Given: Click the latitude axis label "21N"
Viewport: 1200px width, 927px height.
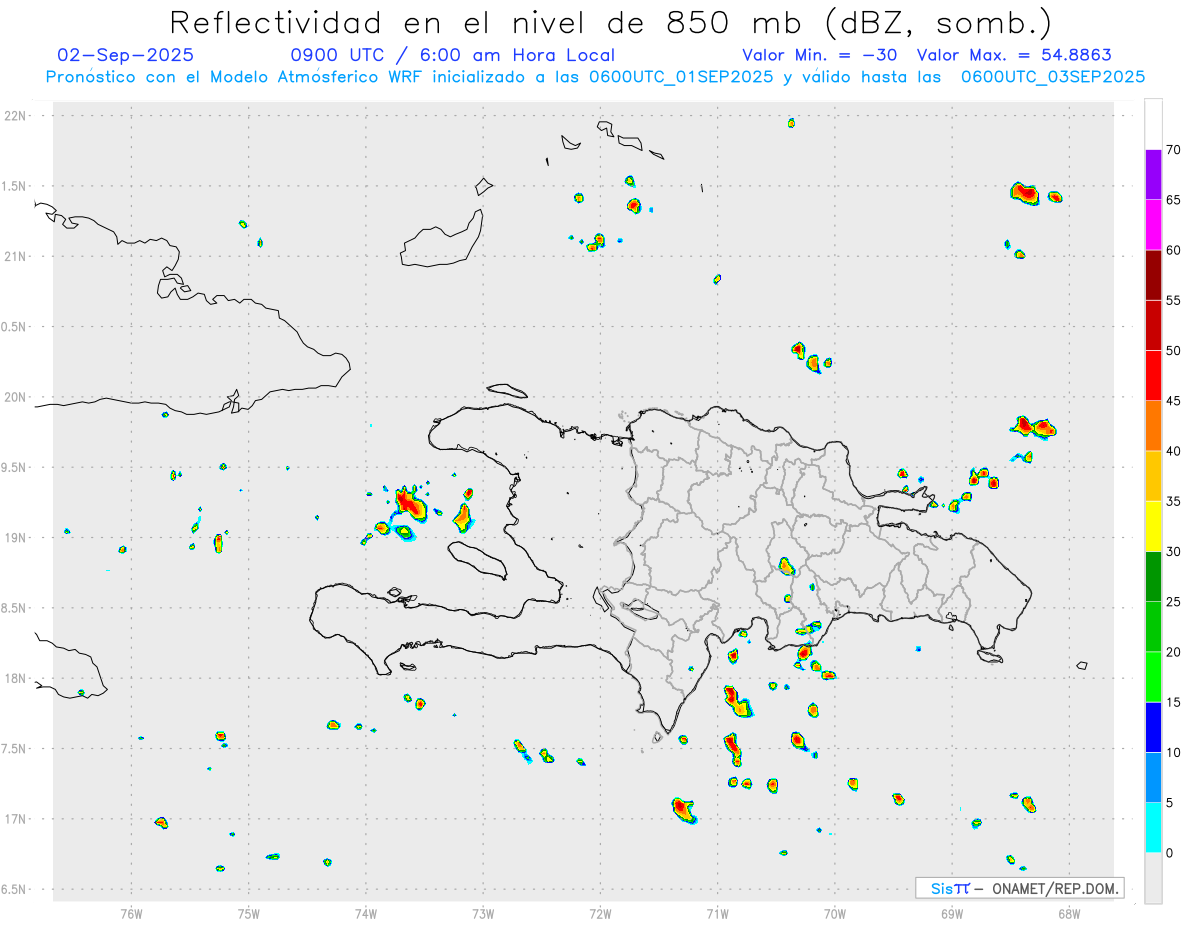Looking at the screenshot, I should pyautogui.click(x=17, y=256).
